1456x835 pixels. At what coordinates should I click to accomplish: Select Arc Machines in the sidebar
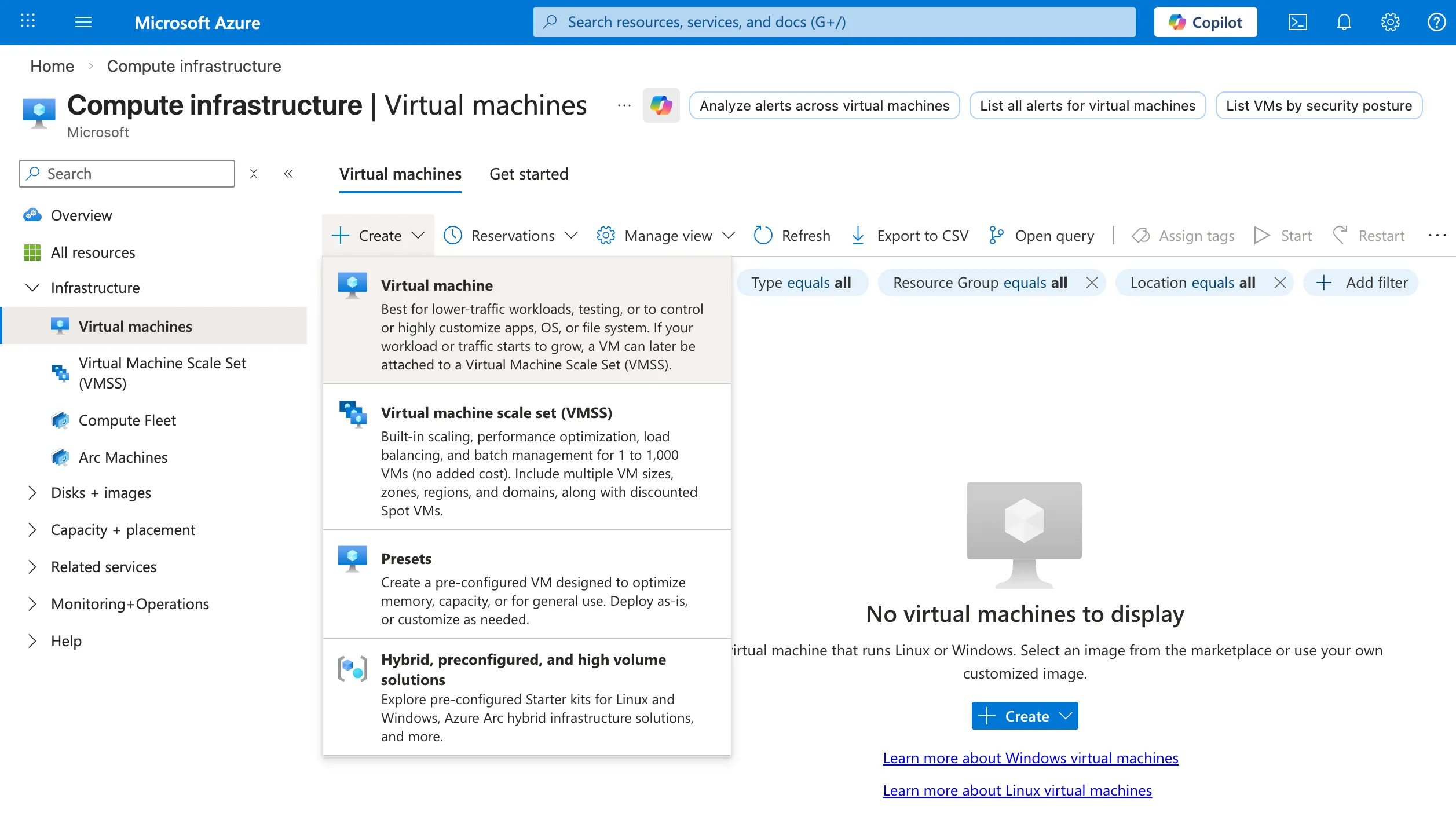point(123,457)
